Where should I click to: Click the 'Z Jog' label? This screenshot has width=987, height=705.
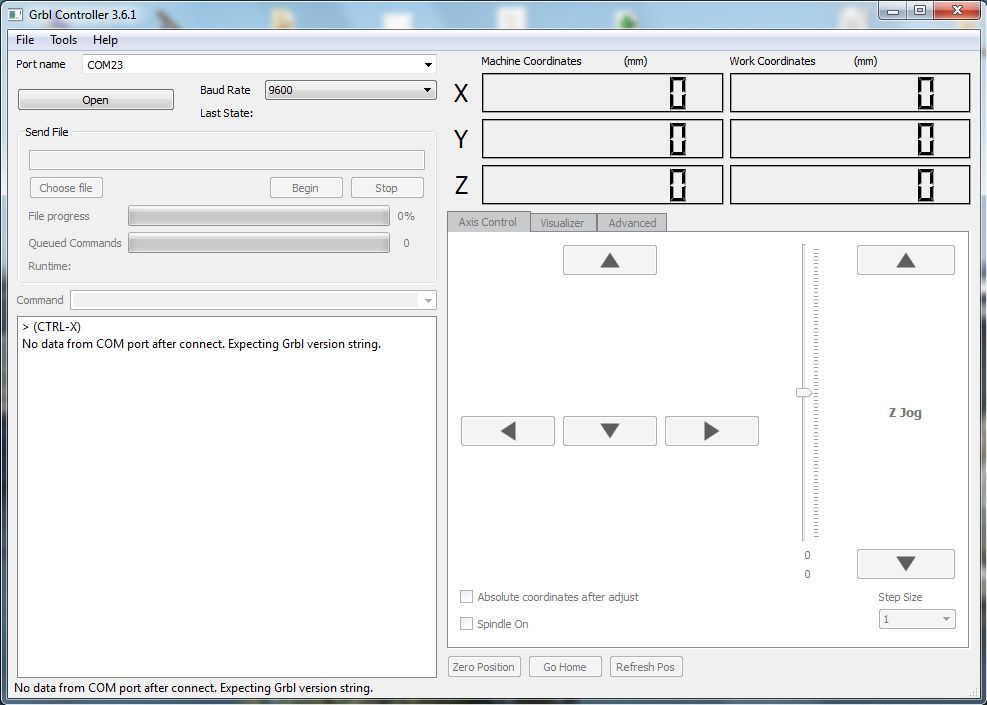tap(905, 413)
